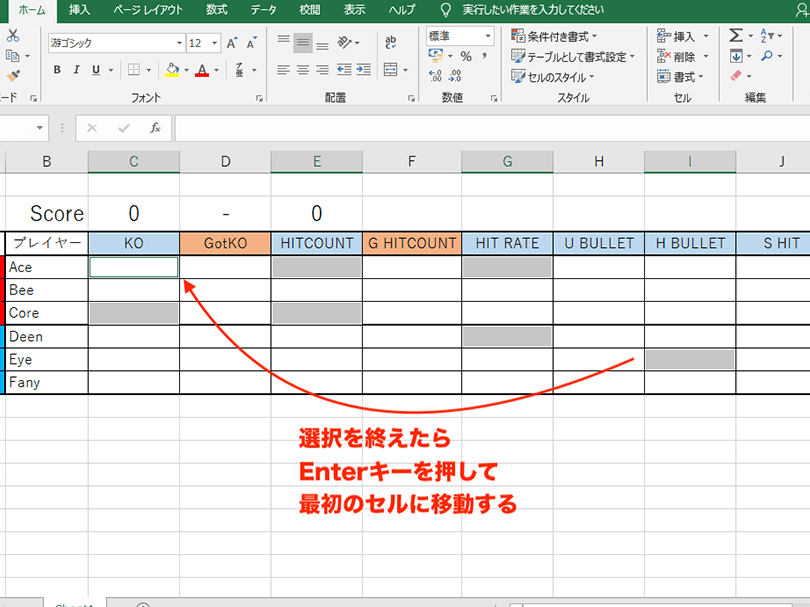Apply comma style format
Screen dimensions: 810x607
click(x=485, y=55)
